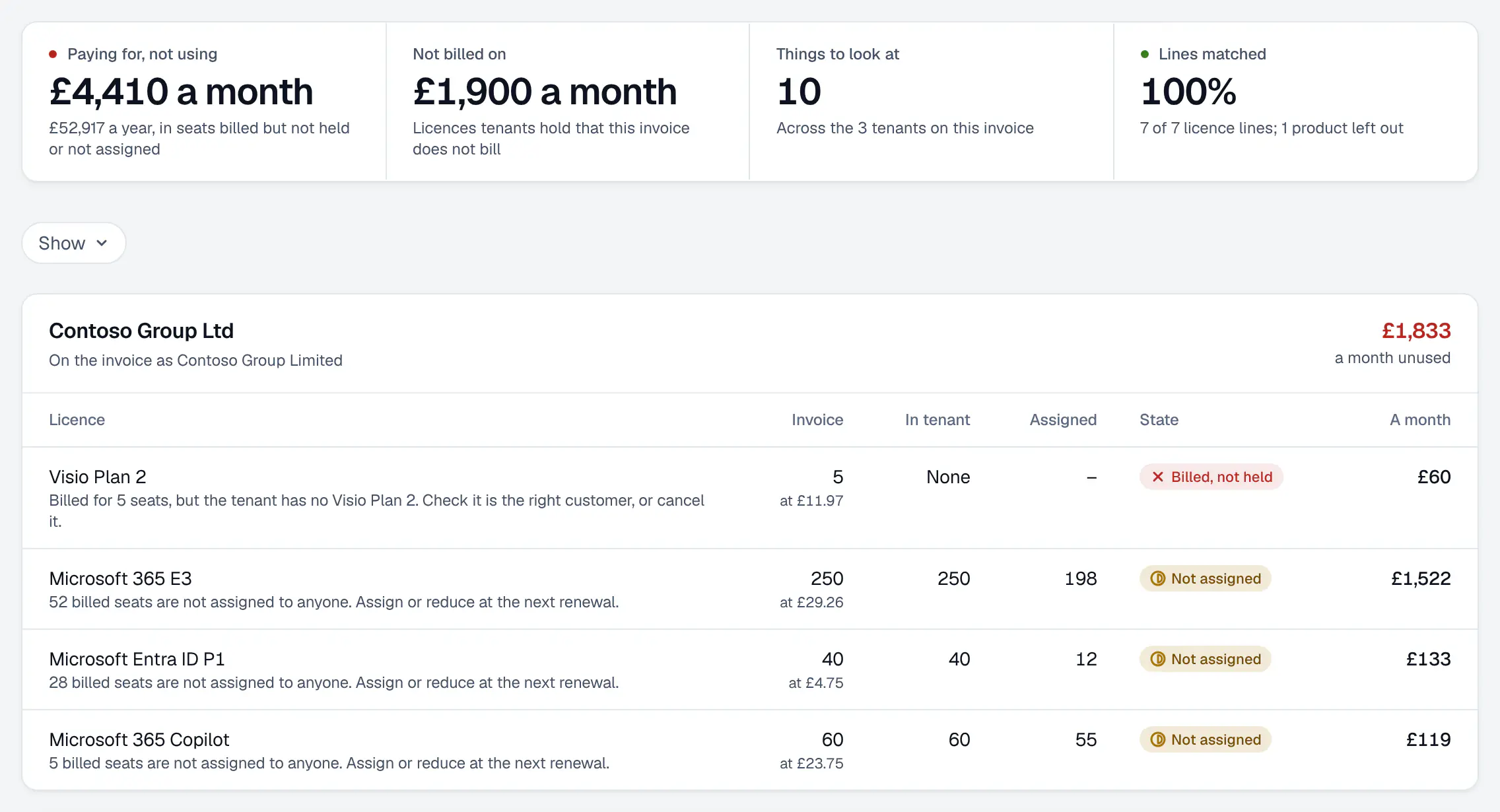Click the 55 assigned value for Copilot
Screen dimensions: 1500x812
pyautogui.click(x=1085, y=739)
